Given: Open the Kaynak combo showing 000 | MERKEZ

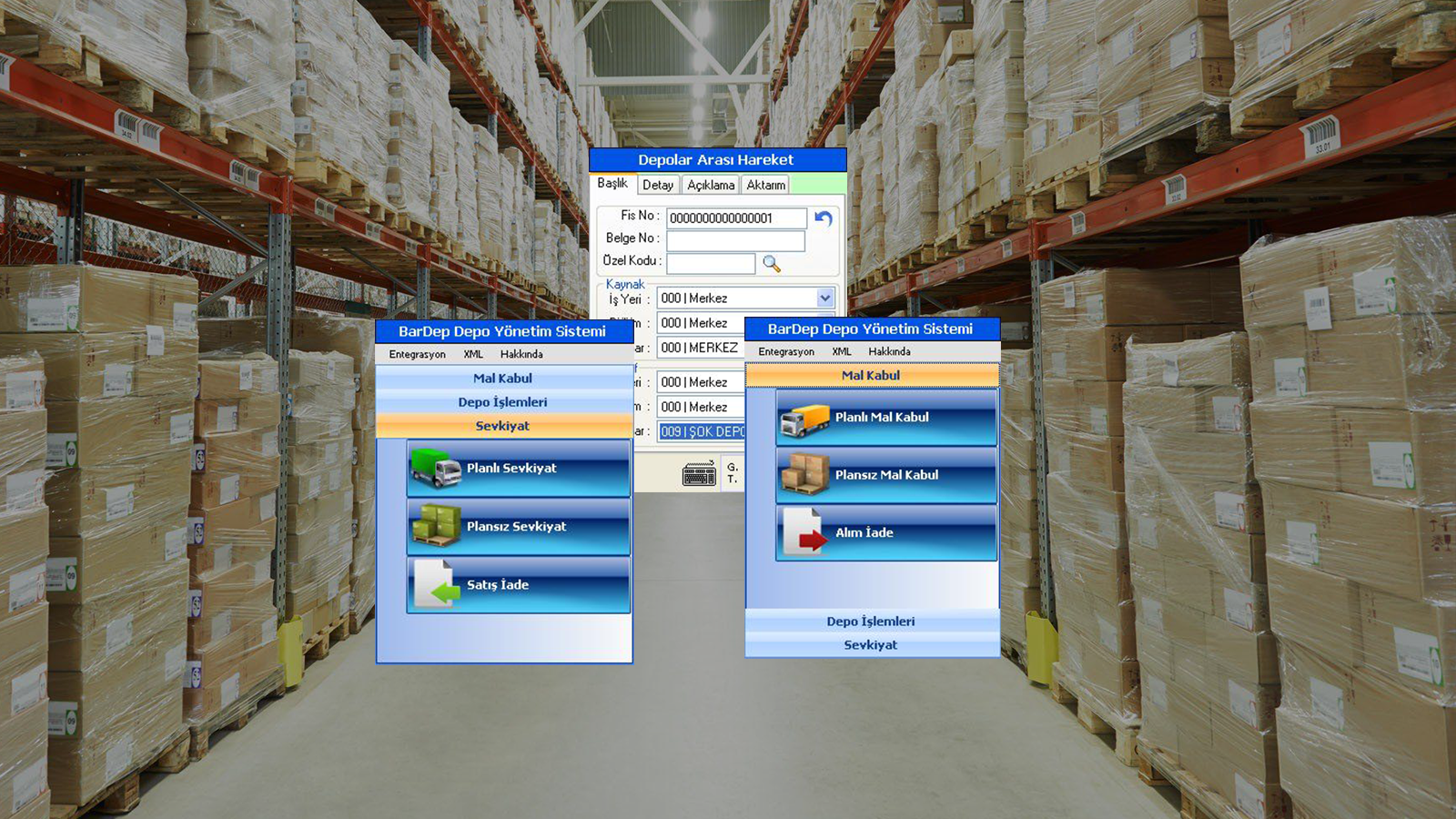Looking at the screenshot, I should (x=701, y=348).
